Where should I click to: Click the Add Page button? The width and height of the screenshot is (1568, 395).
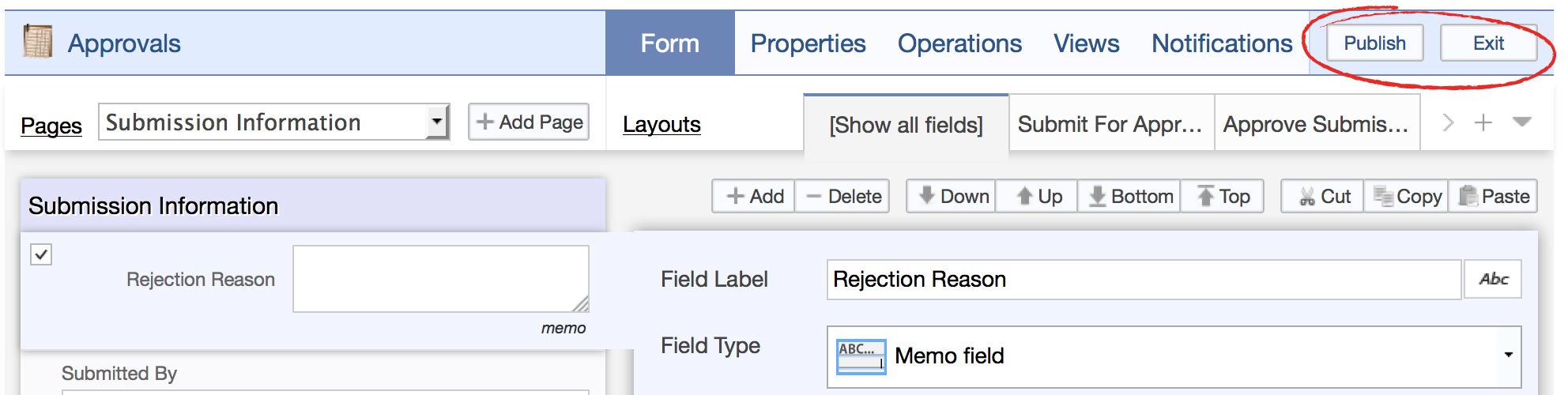529,122
